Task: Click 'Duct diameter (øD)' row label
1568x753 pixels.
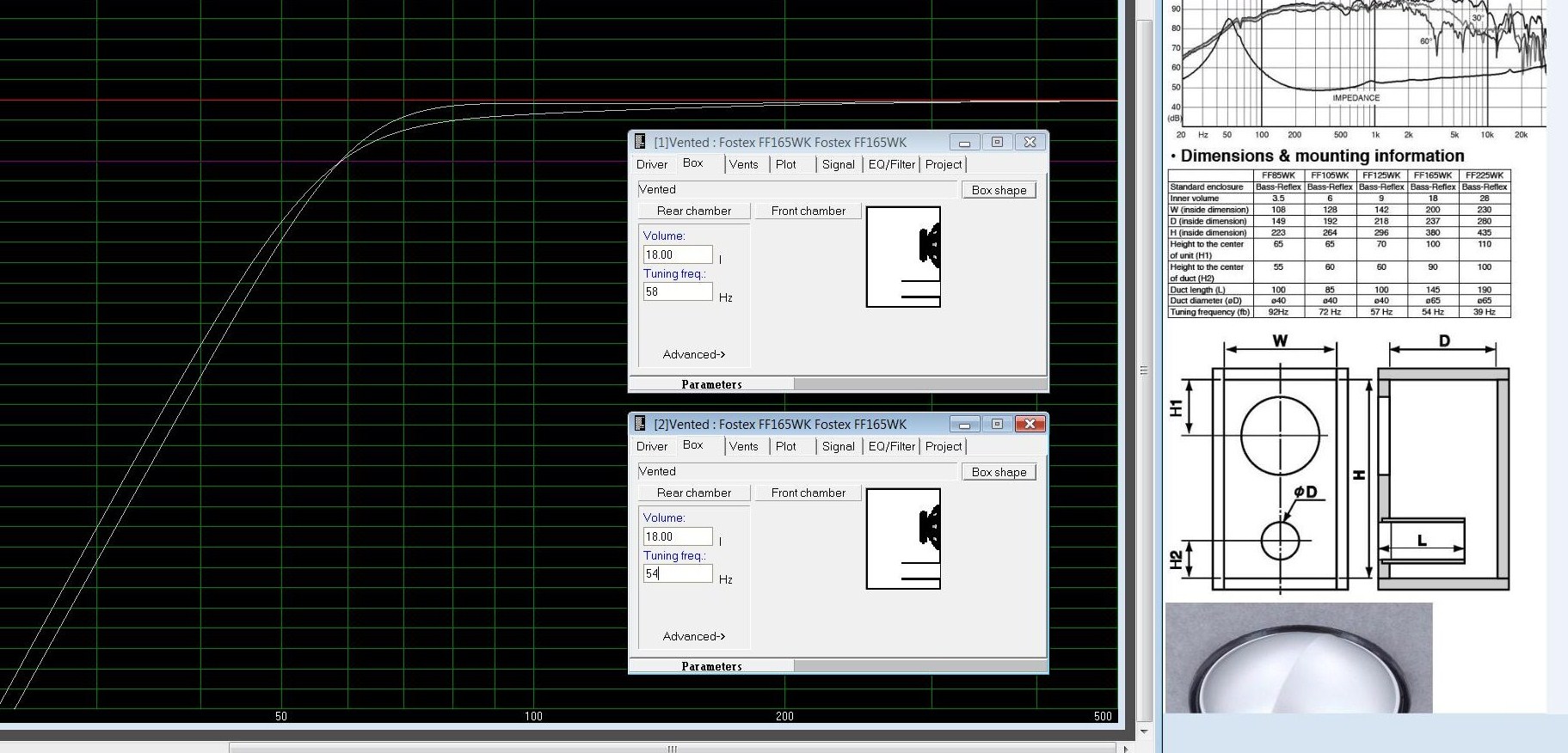Action: pyautogui.click(x=1209, y=301)
